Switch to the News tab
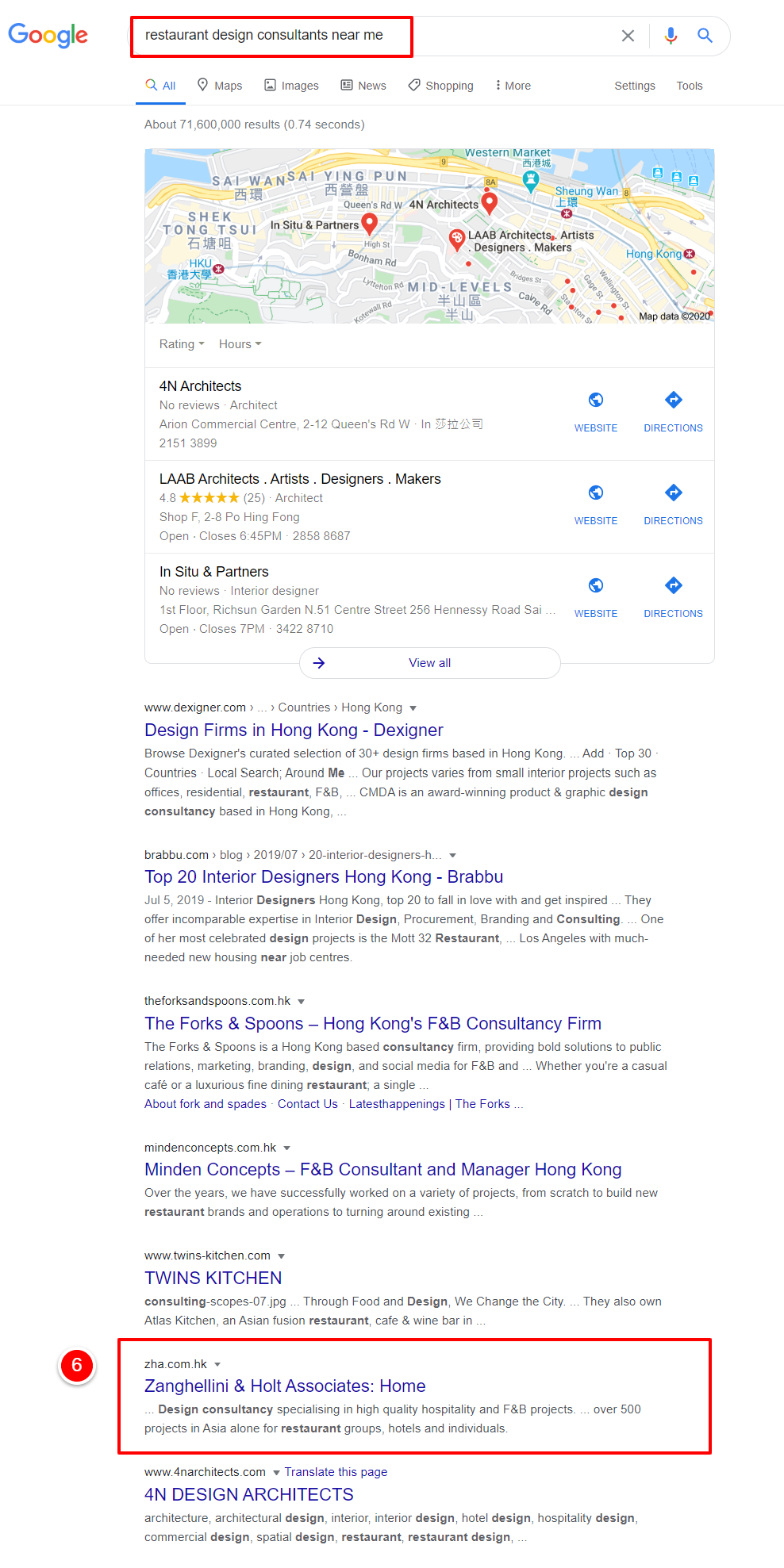Screen dimensions: 784x1568 (x=363, y=86)
